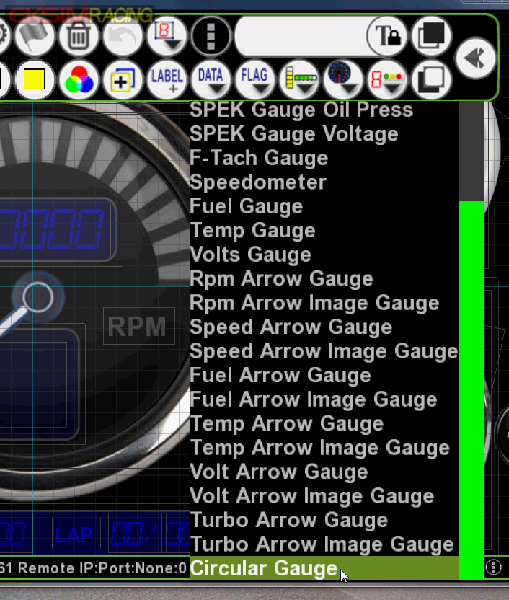Toggle the text lock icon
This screenshot has width=509, height=600.
tap(387, 36)
